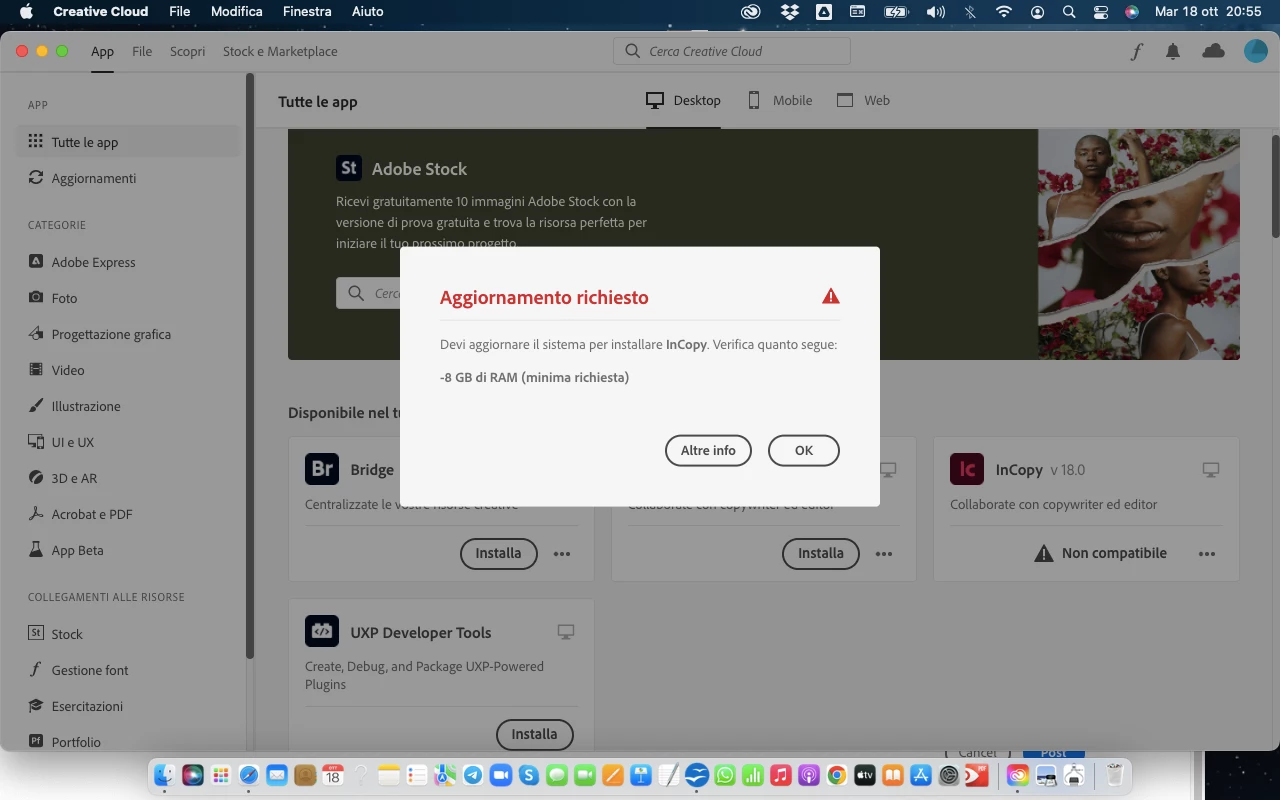Open Finder from the Dock
The image size is (1280, 800).
(x=165, y=775)
